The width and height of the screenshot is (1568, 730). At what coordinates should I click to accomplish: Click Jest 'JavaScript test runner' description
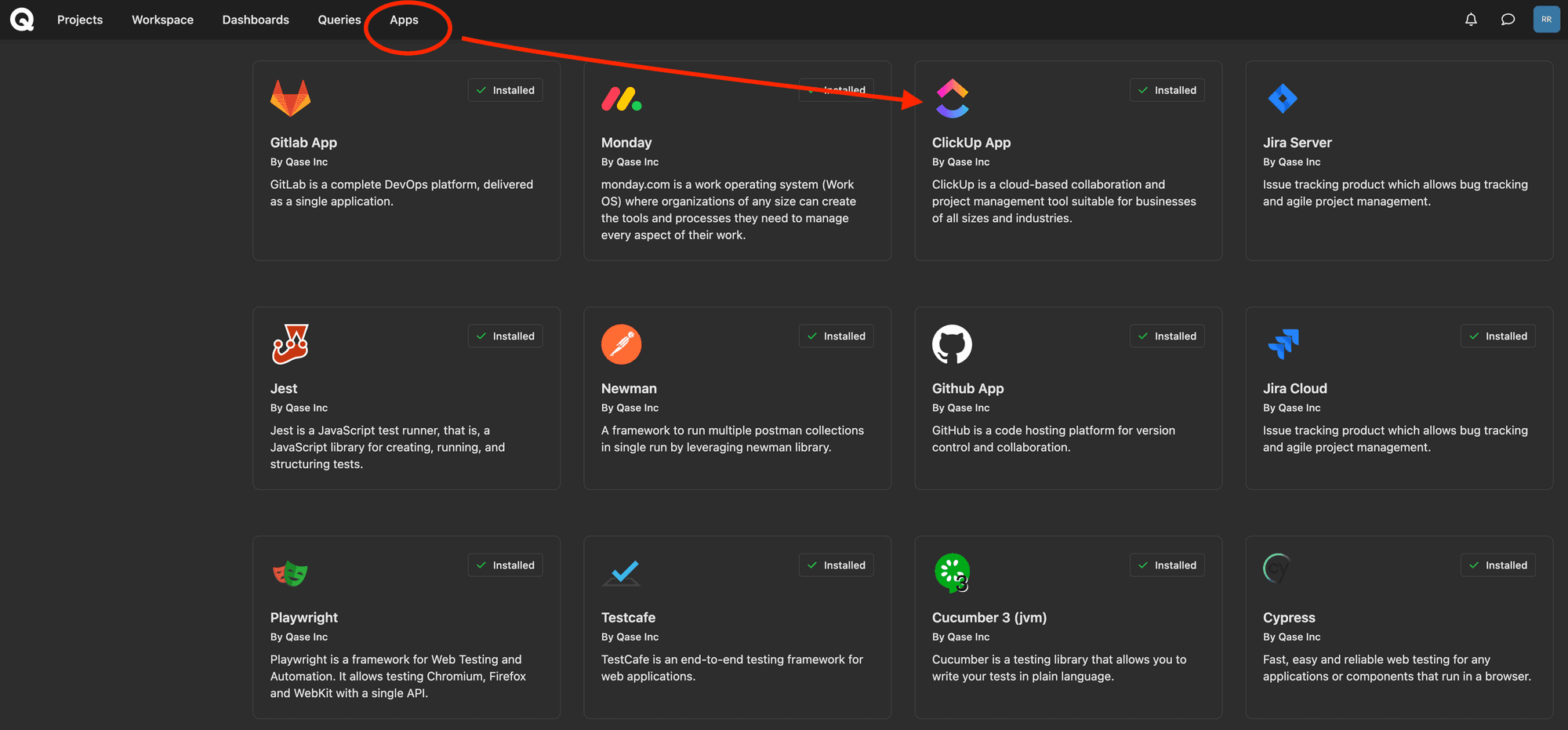(387, 447)
